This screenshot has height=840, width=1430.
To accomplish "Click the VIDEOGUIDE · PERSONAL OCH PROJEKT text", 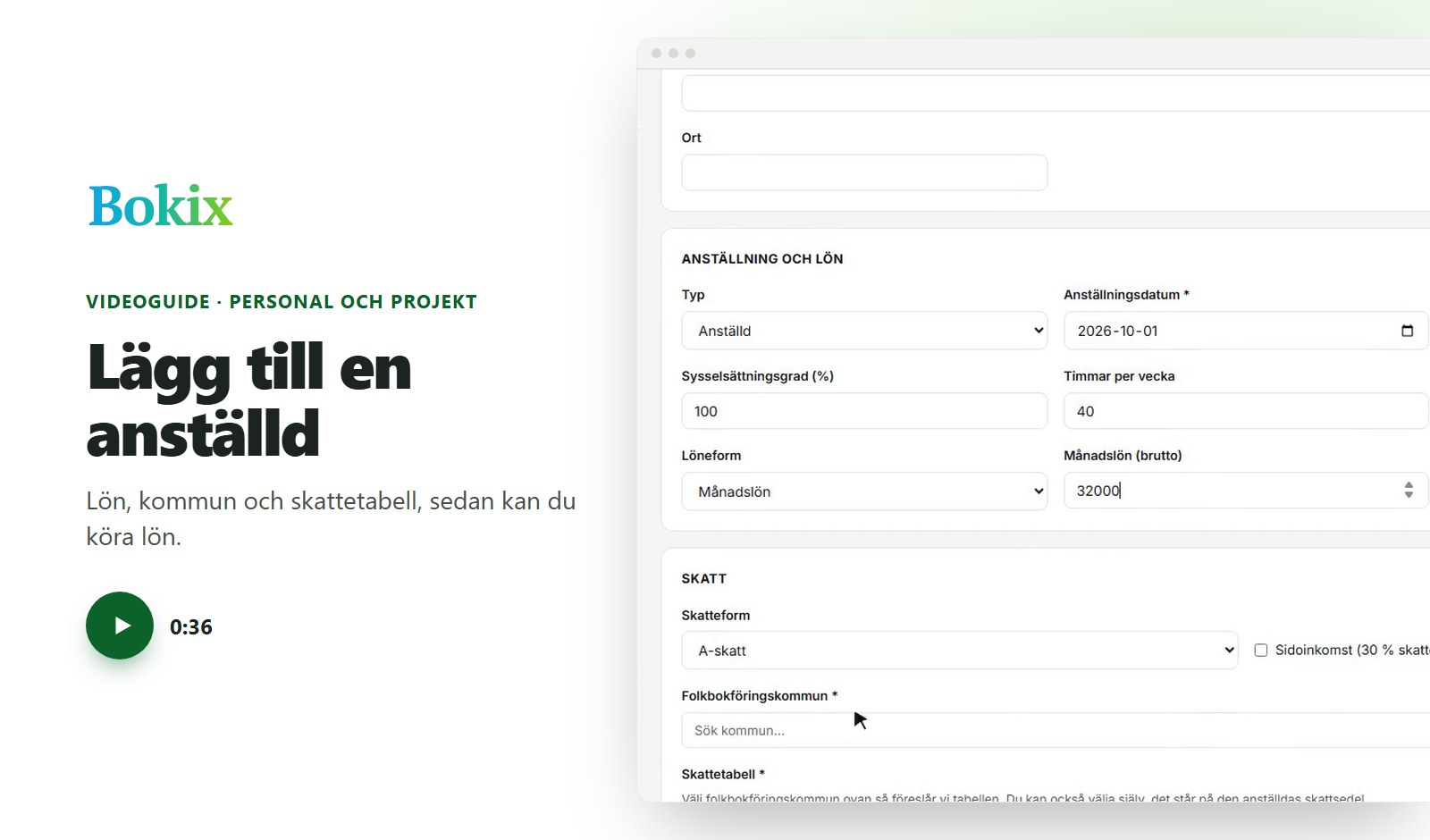I will pyautogui.click(x=282, y=302).
